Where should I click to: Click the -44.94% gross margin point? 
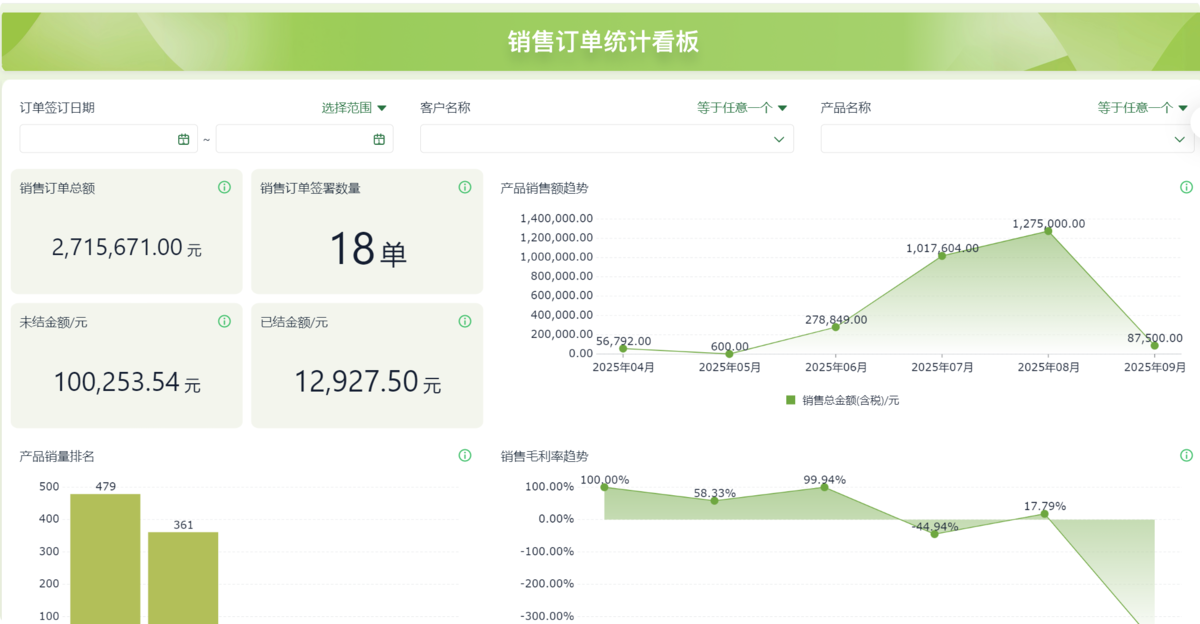click(x=934, y=534)
